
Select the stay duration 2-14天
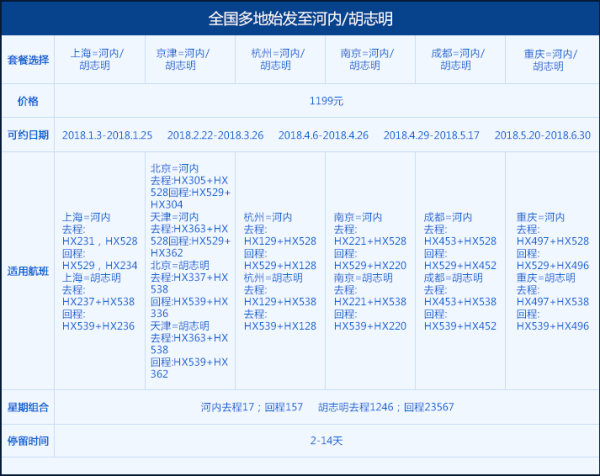[326, 441]
